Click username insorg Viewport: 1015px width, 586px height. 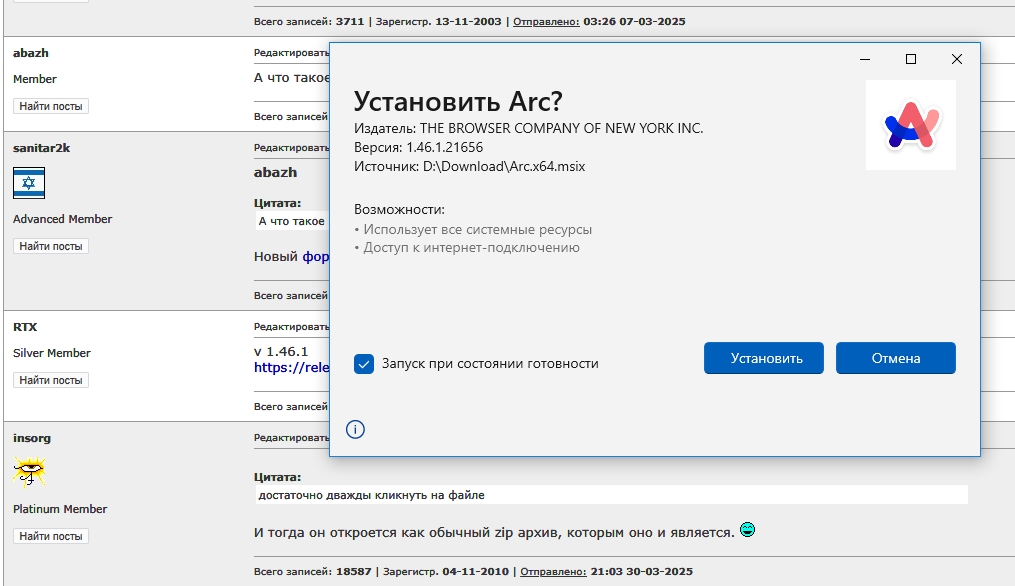click(x=32, y=438)
